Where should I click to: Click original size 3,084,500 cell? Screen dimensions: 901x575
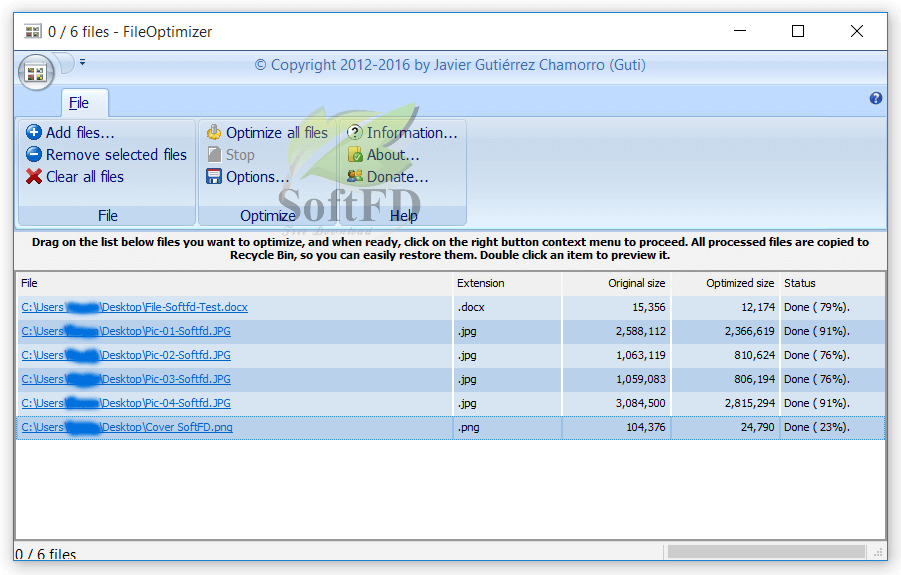tap(617, 404)
